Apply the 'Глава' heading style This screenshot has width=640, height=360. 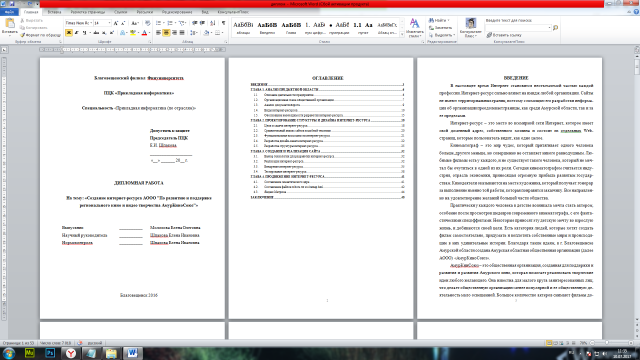(x=291, y=28)
